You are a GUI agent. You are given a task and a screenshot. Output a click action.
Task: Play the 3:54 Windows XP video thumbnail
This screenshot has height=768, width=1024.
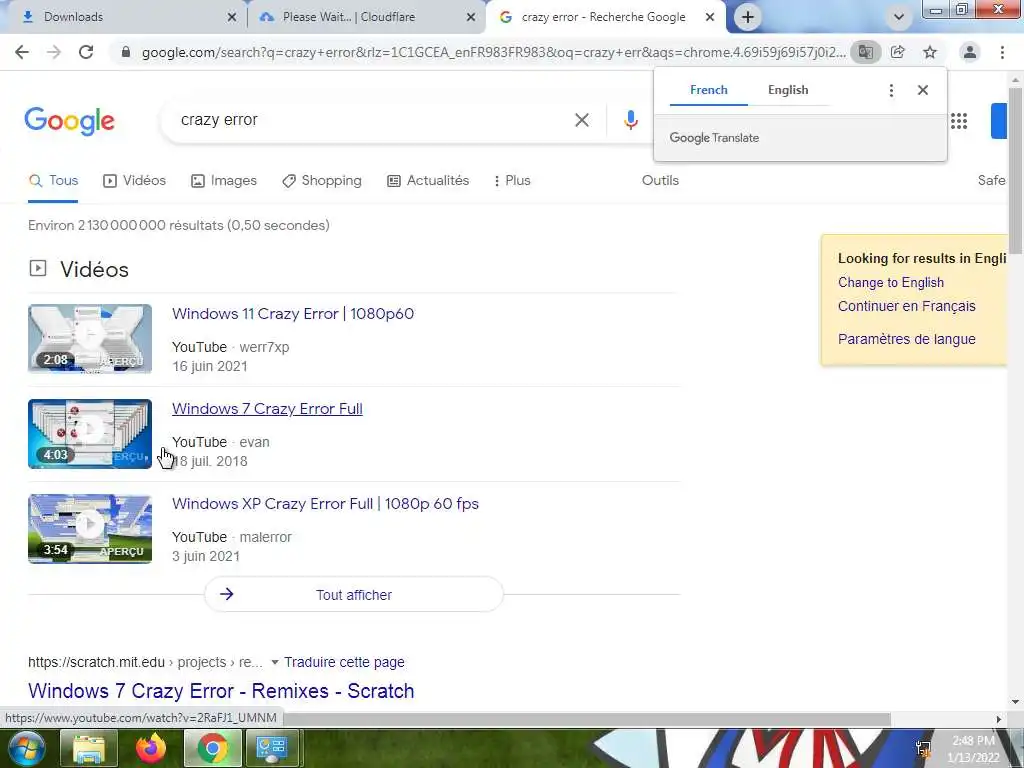[90, 529]
